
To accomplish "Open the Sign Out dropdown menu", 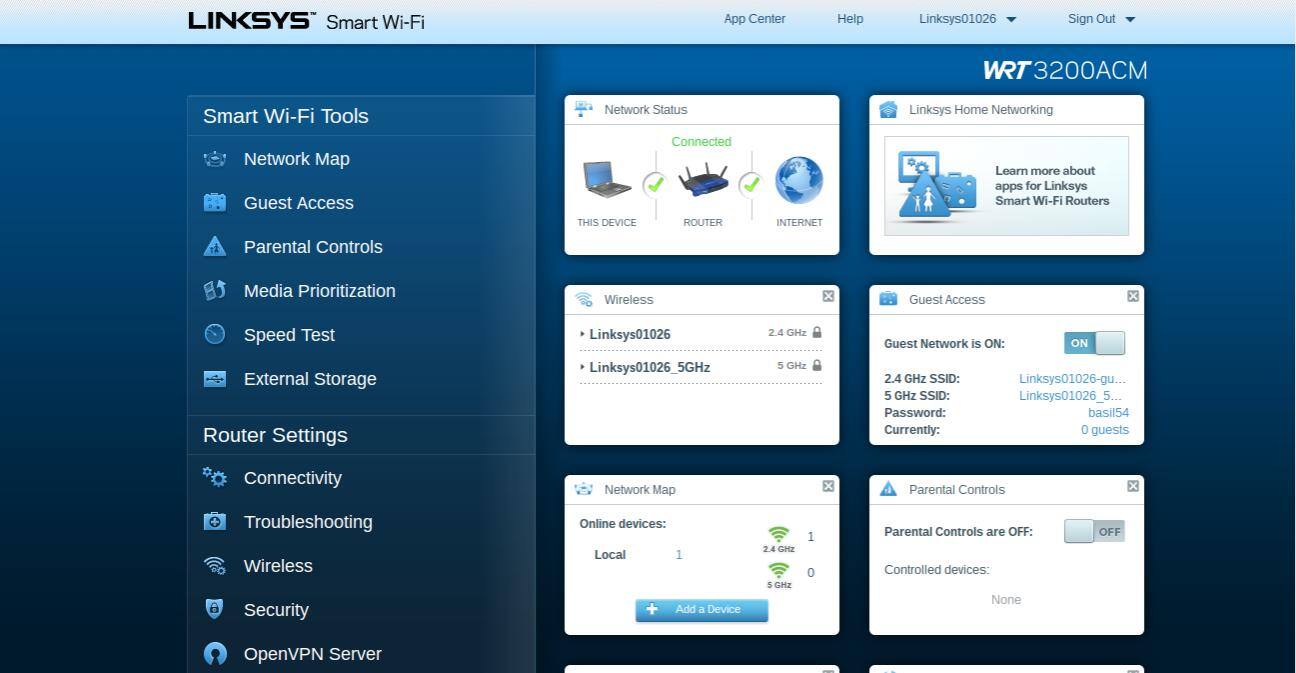I will [x=1101, y=19].
